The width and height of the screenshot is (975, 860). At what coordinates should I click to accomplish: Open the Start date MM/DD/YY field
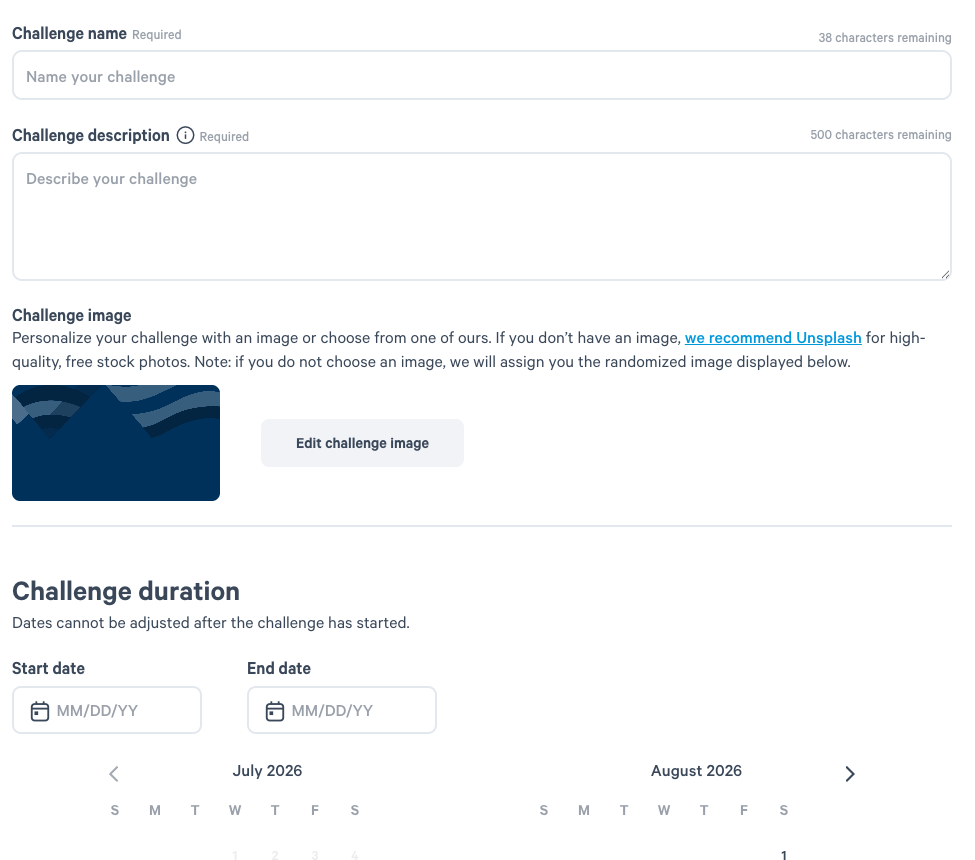[x=107, y=710]
